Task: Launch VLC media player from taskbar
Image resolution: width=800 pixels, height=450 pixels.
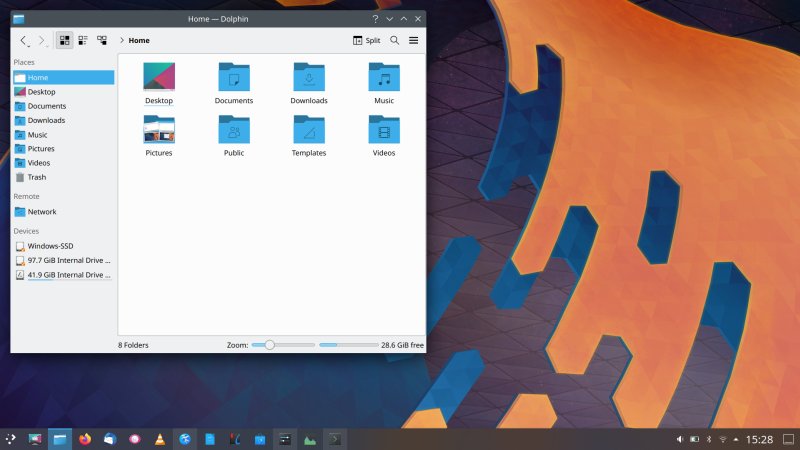Action: [x=160, y=439]
